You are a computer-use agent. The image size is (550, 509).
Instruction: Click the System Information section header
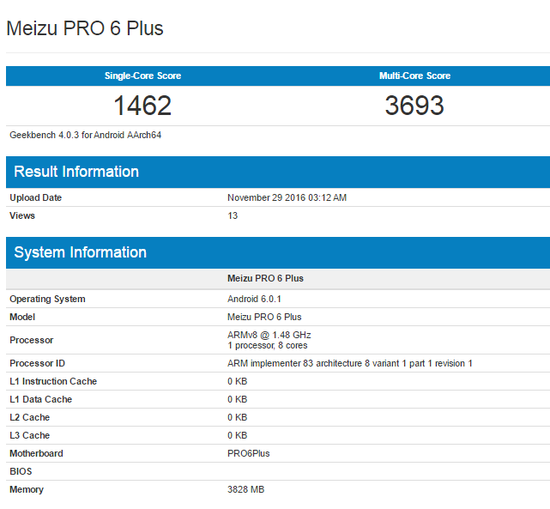tap(80, 253)
